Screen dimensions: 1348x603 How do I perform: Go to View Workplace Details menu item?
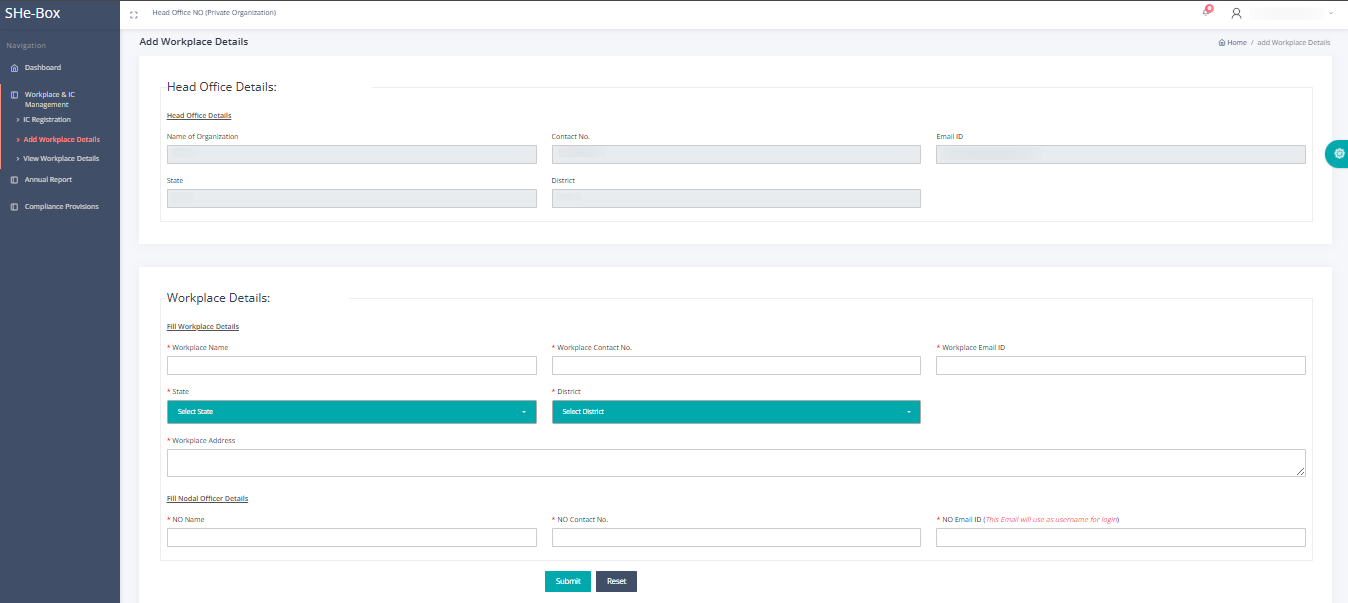[x=60, y=159]
